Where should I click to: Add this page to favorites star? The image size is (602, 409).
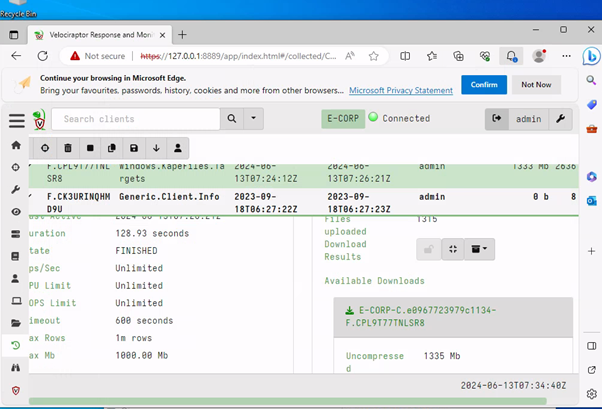[x=374, y=56]
